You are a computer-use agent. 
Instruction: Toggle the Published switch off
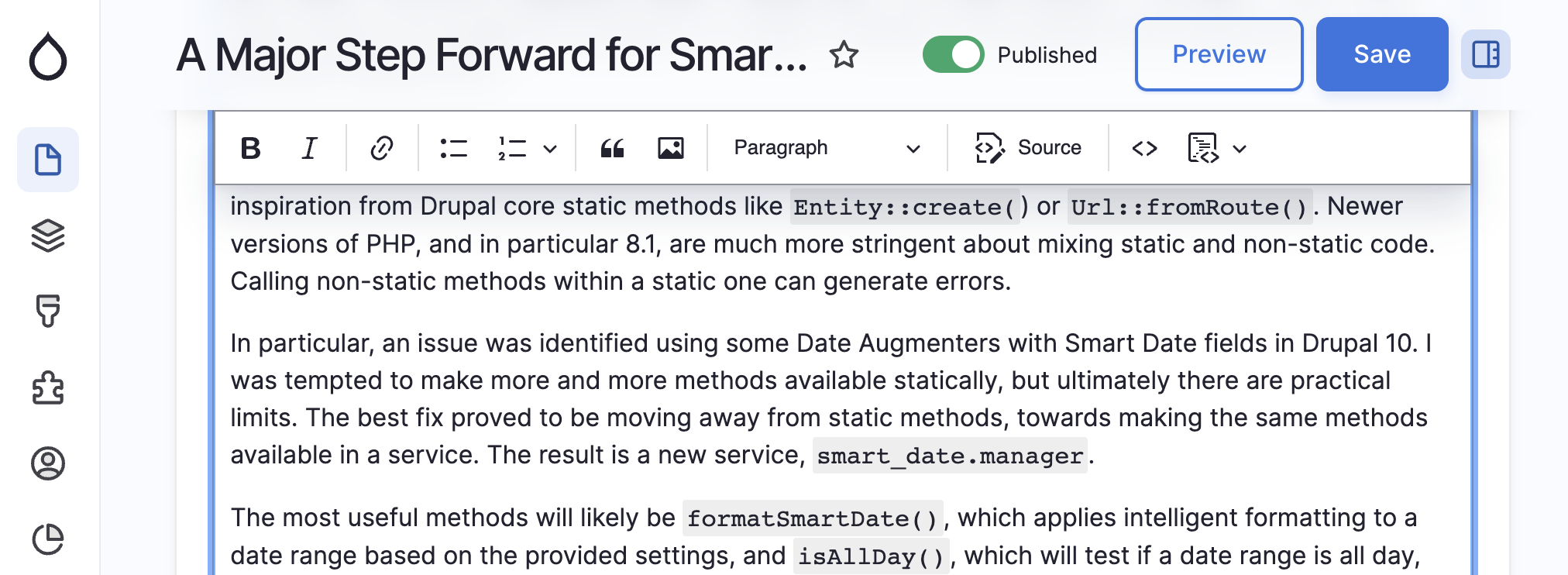click(x=953, y=55)
